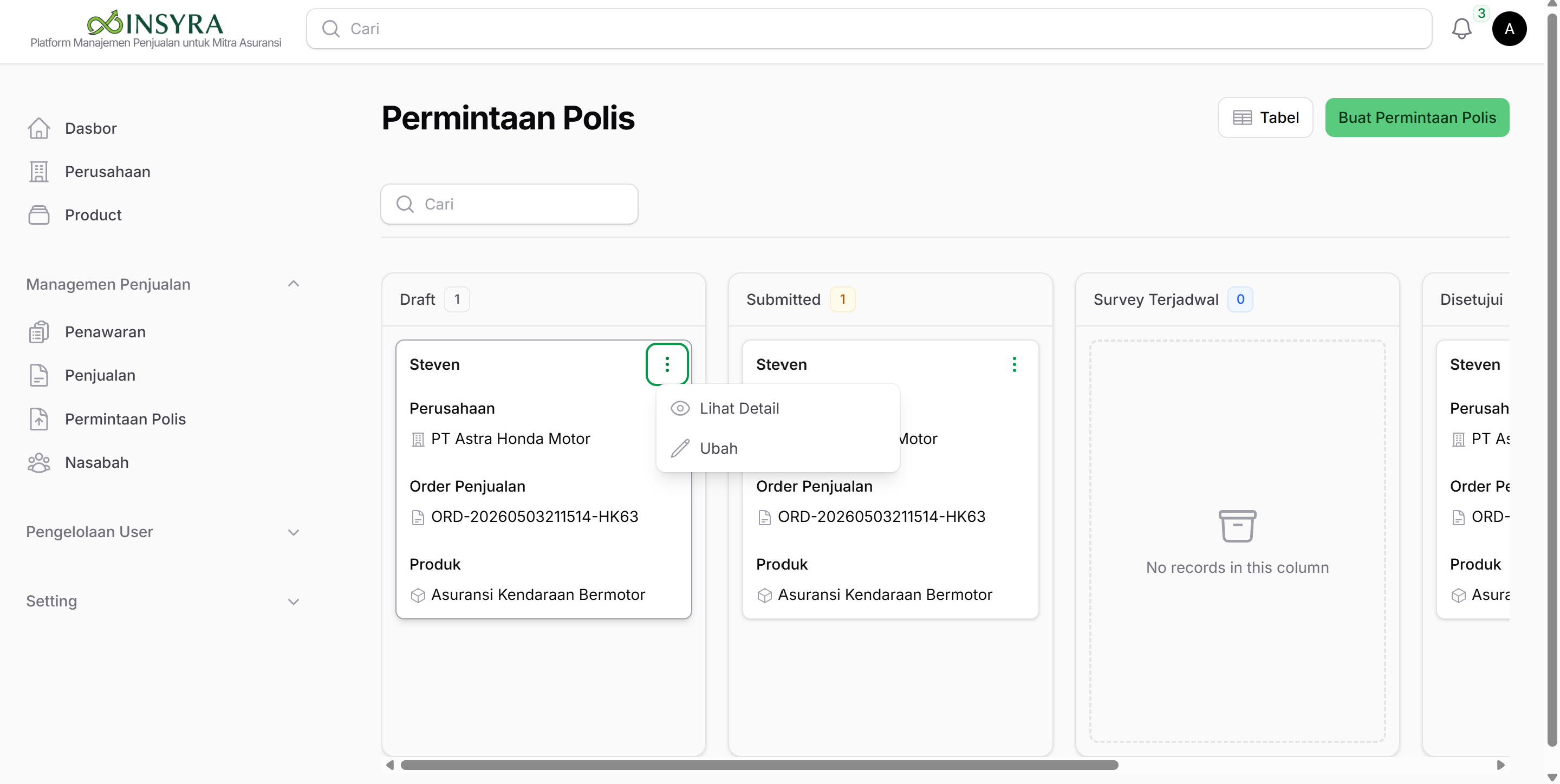Click the order document icon in Submitted card
Screen dimensions: 1560x784
[764, 517]
